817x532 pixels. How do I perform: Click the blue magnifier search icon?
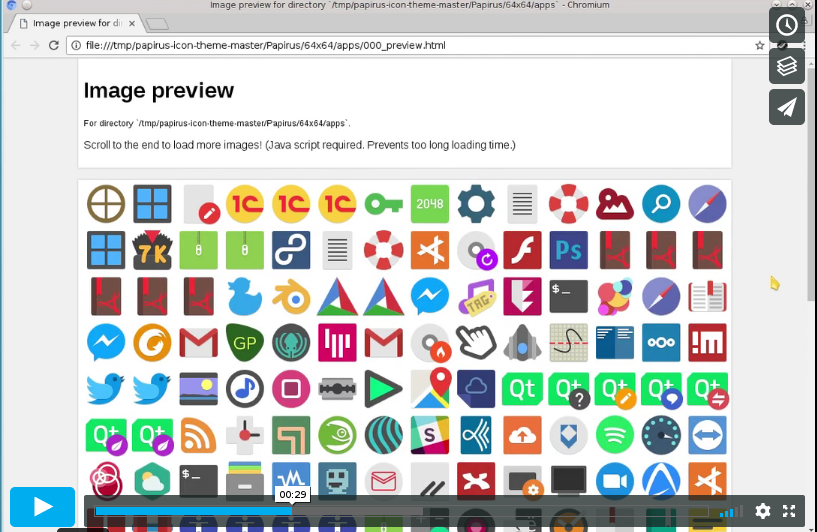[661, 204]
